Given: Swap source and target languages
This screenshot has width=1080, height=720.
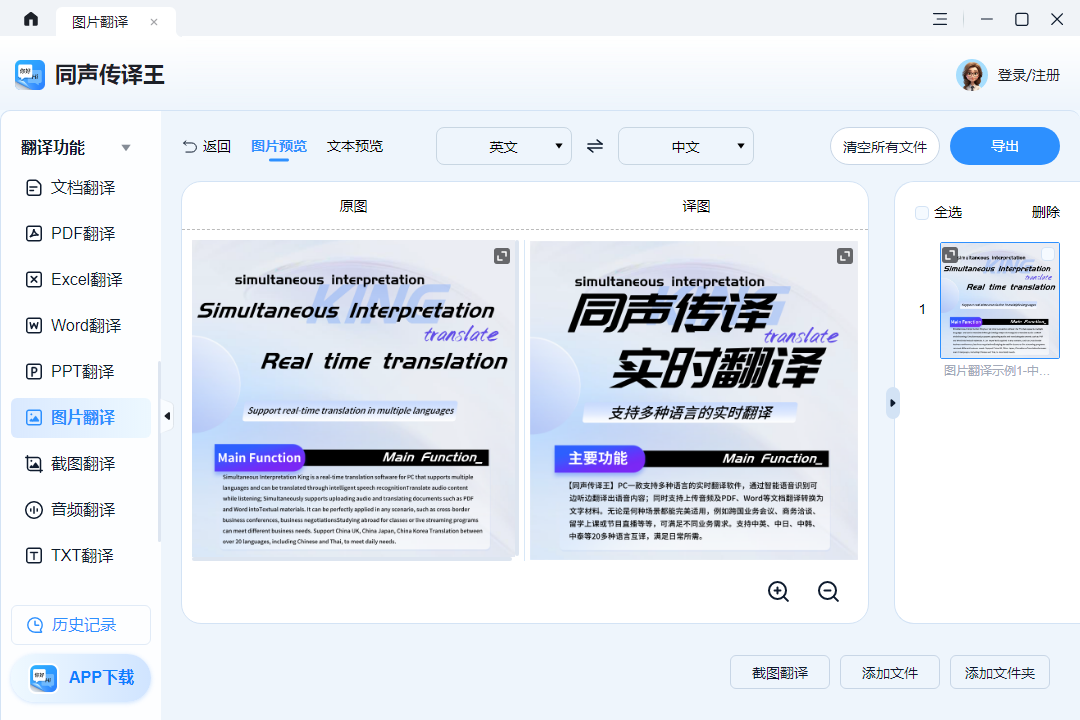Looking at the screenshot, I should point(595,146).
